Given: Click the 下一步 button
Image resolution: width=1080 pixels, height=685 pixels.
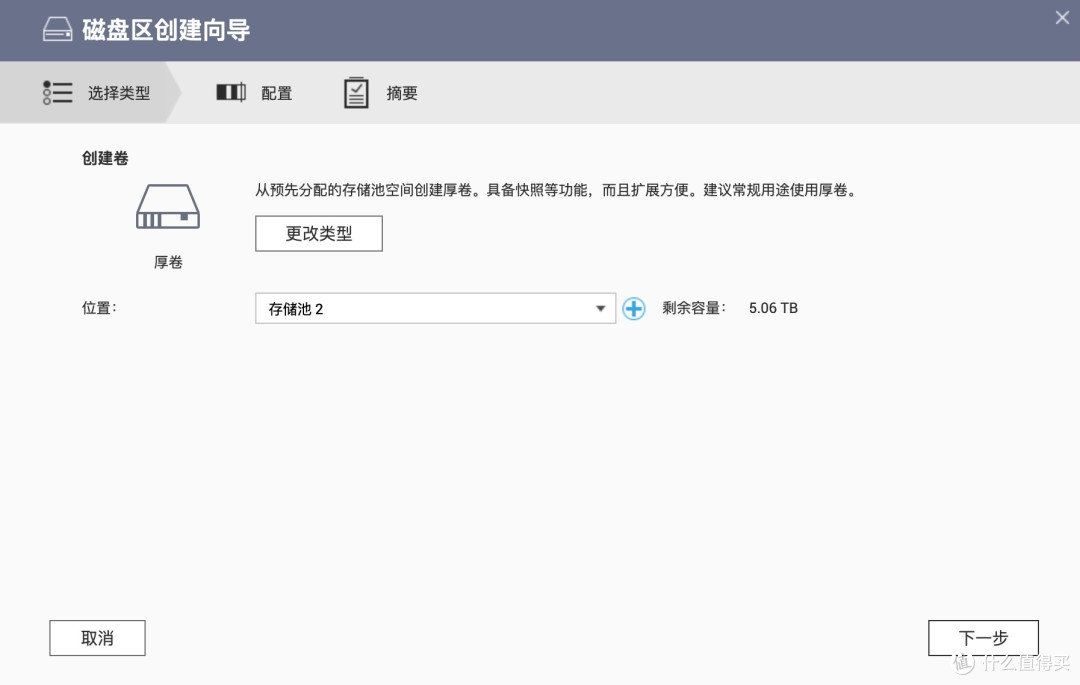Looking at the screenshot, I should [983, 637].
